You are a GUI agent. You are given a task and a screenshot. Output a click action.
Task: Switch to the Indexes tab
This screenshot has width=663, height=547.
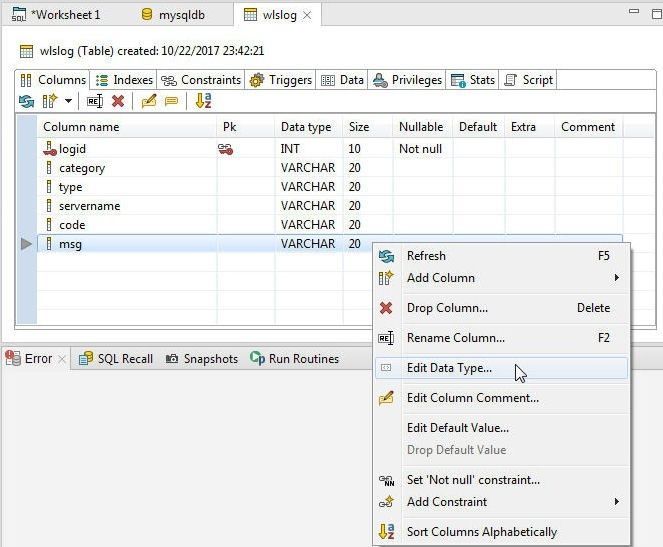124,80
